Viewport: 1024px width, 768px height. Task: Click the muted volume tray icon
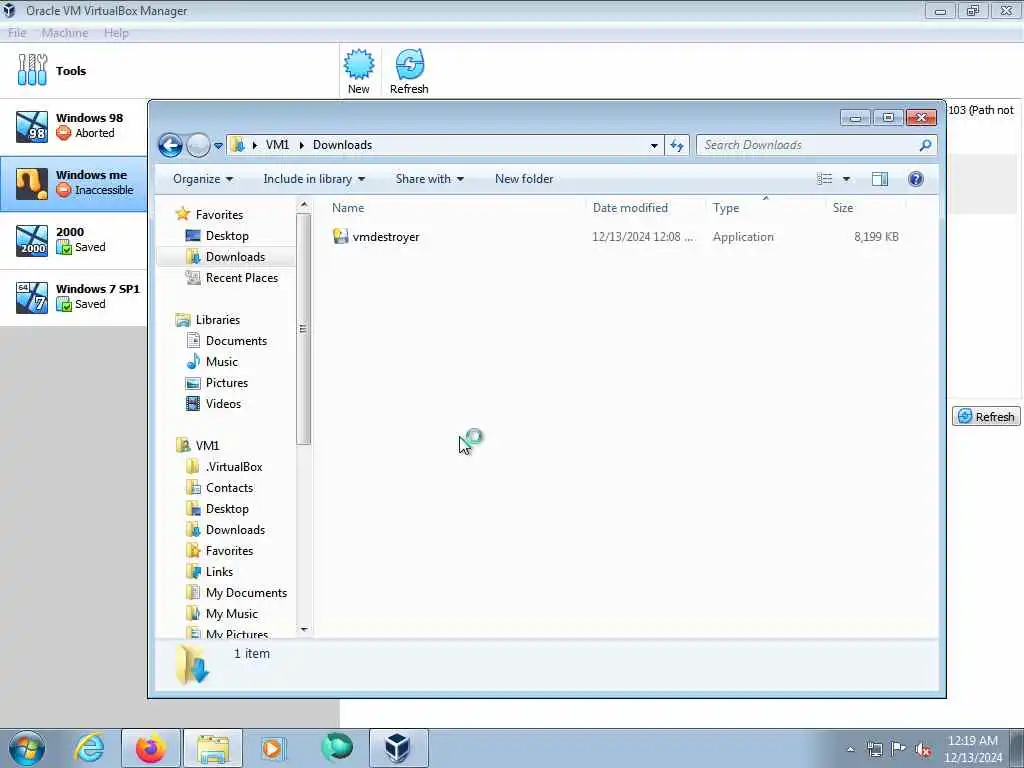coord(923,749)
